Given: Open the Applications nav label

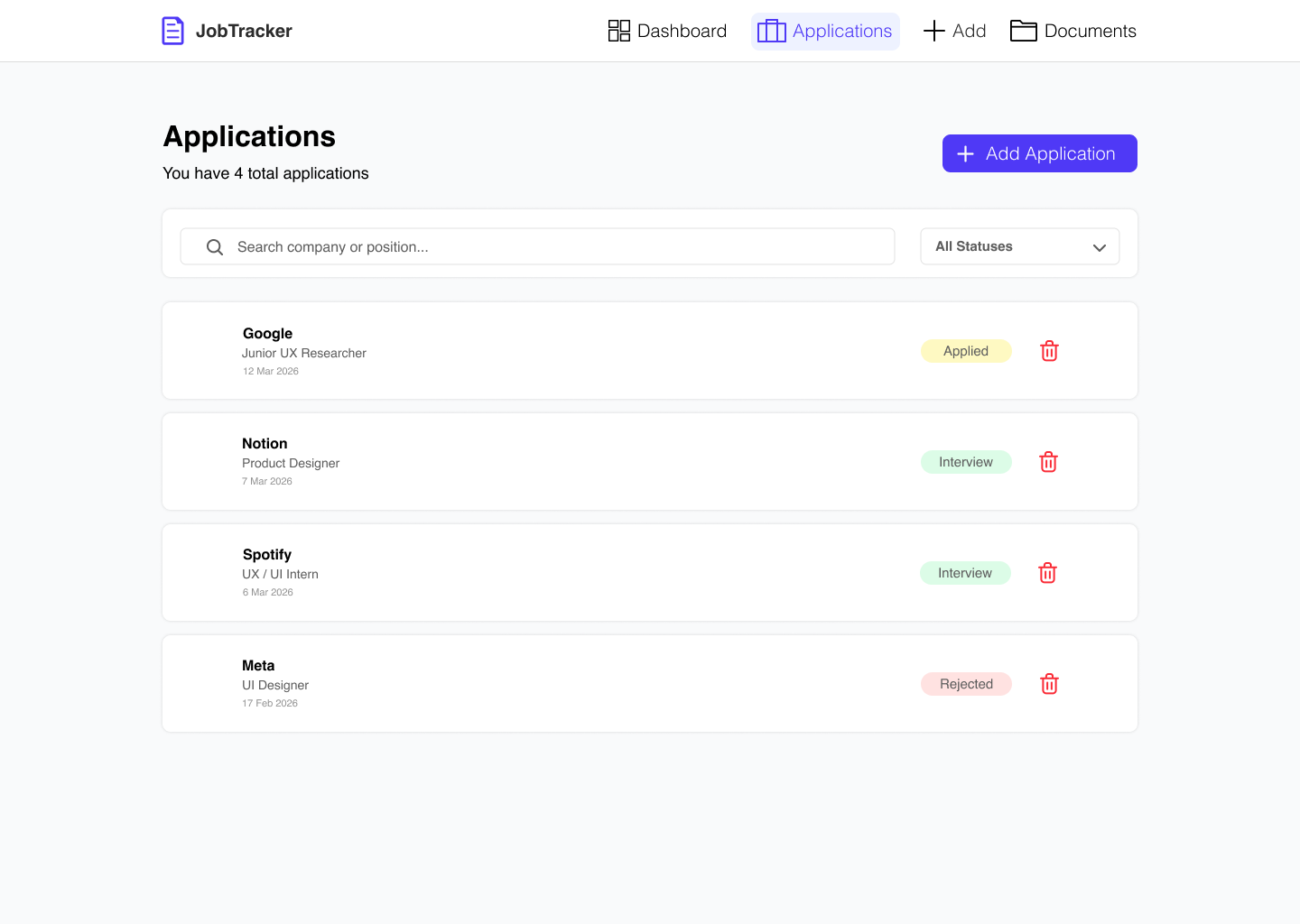Looking at the screenshot, I should pos(842,31).
